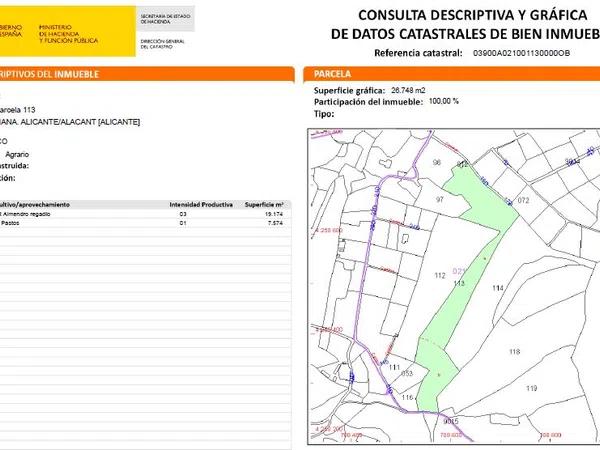Click the 'Participación del inmueble:' label
Image resolution: width=600 pixels, height=450 pixels.
point(368,102)
